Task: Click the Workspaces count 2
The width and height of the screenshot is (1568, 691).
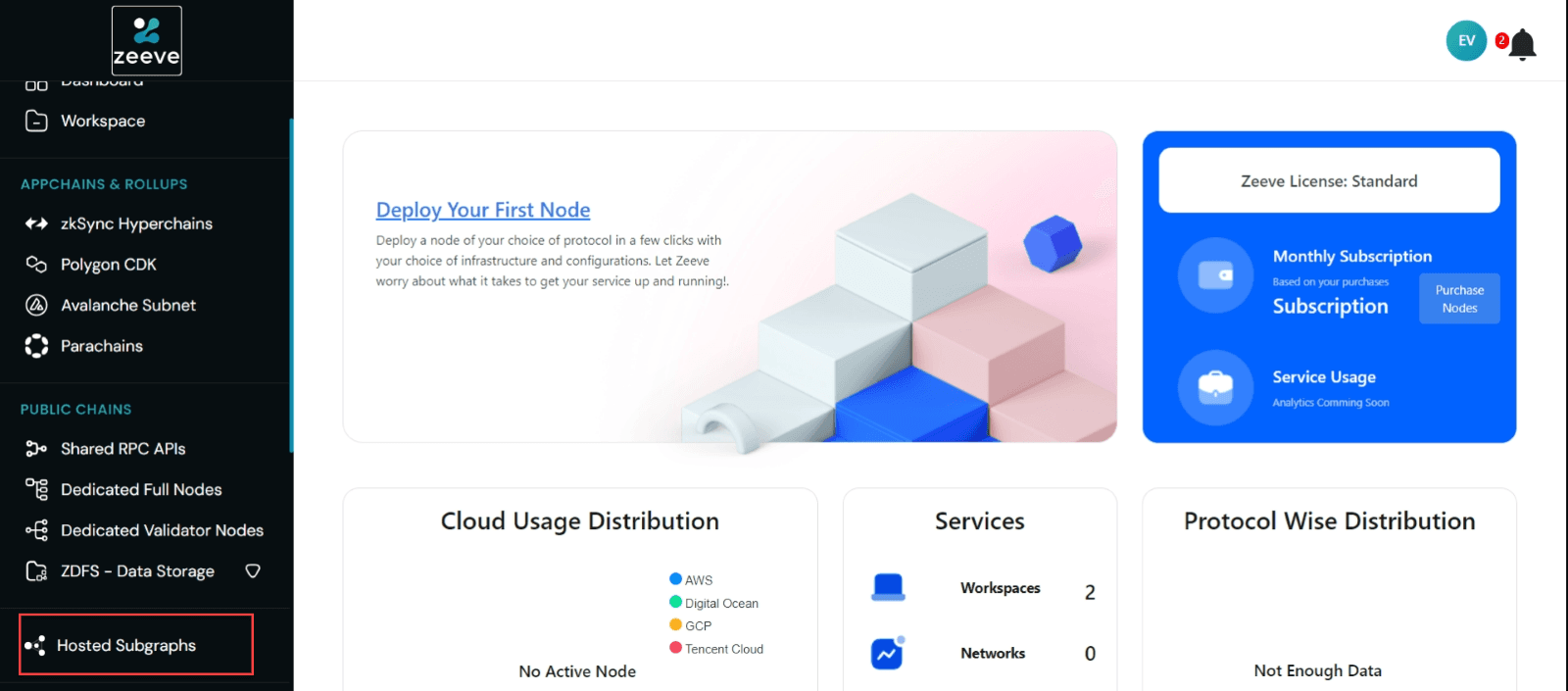Action: click(x=1090, y=592)
